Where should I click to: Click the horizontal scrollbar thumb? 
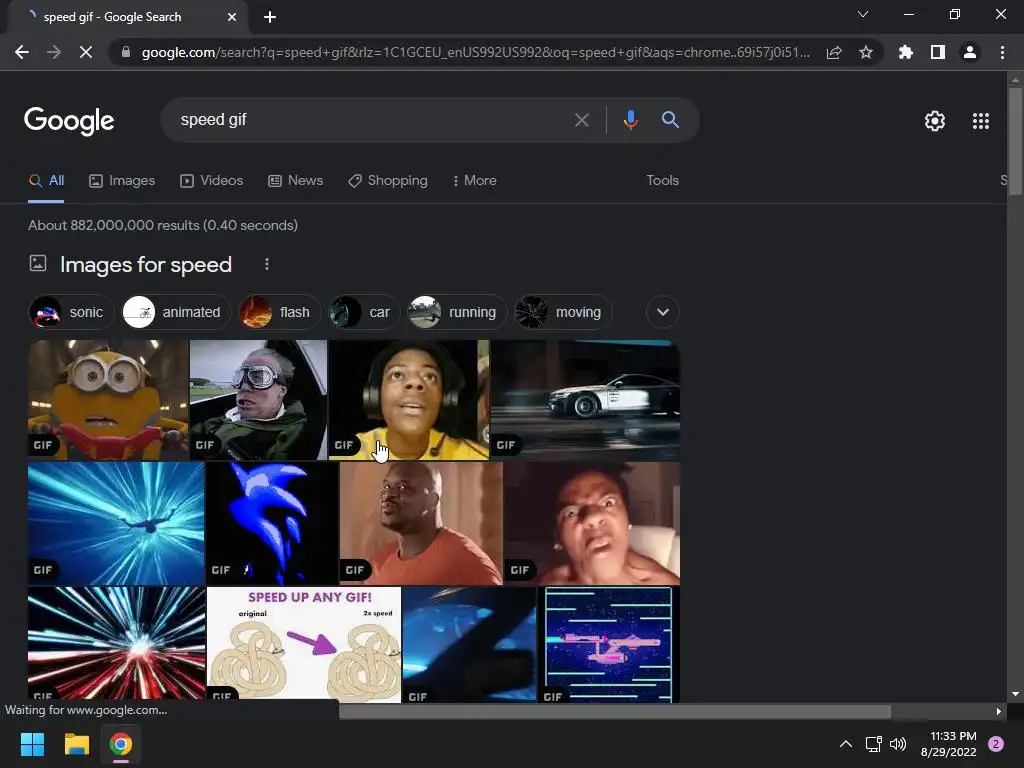[x=615, y=711]
